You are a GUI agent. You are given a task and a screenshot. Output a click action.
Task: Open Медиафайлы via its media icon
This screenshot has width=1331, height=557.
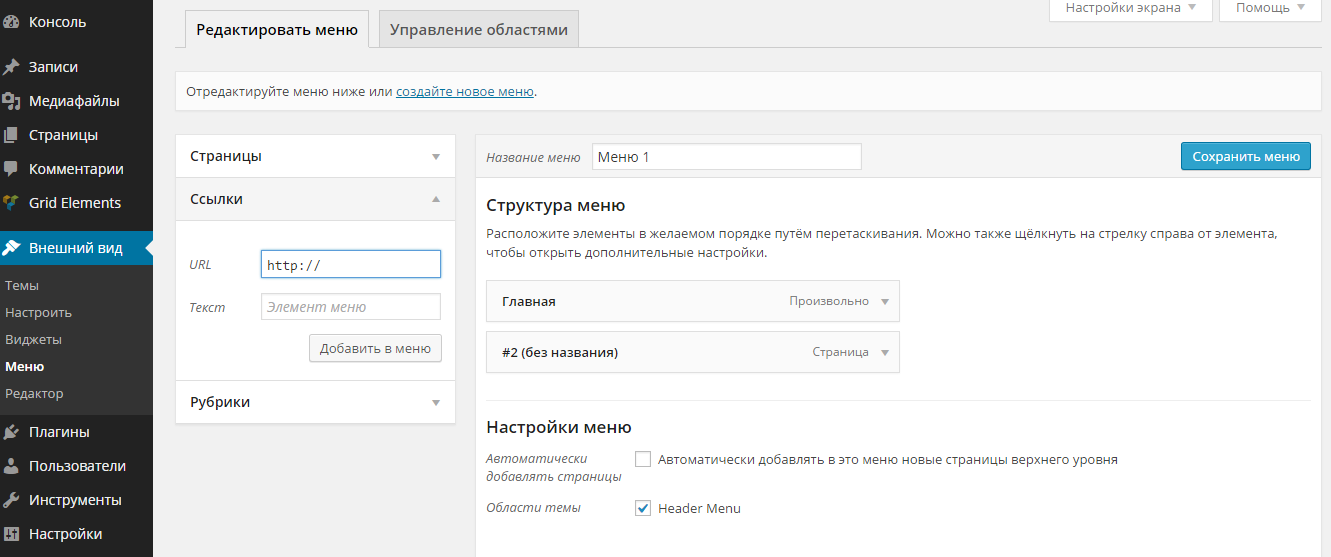click(x=12, y=101)
